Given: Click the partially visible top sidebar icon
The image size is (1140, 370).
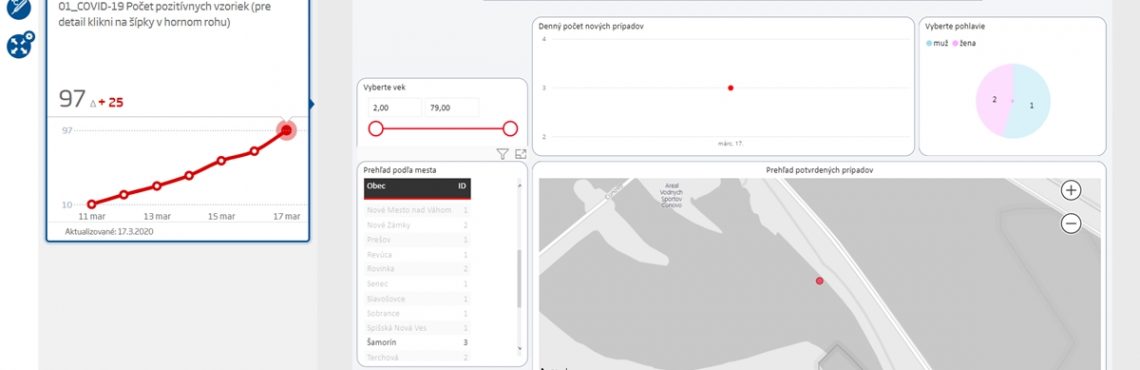Looking at the screenshot, I should [x=19, y=8].
